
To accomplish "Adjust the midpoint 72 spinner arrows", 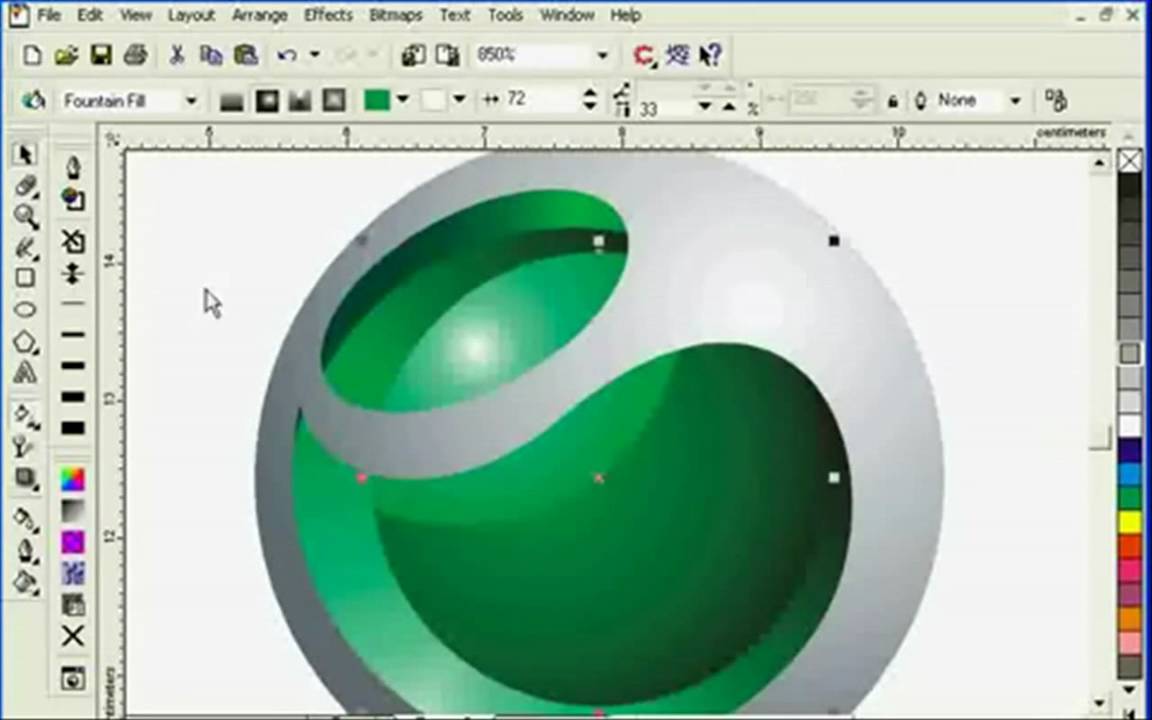I will pyautogui.click(x=589, y=99).
